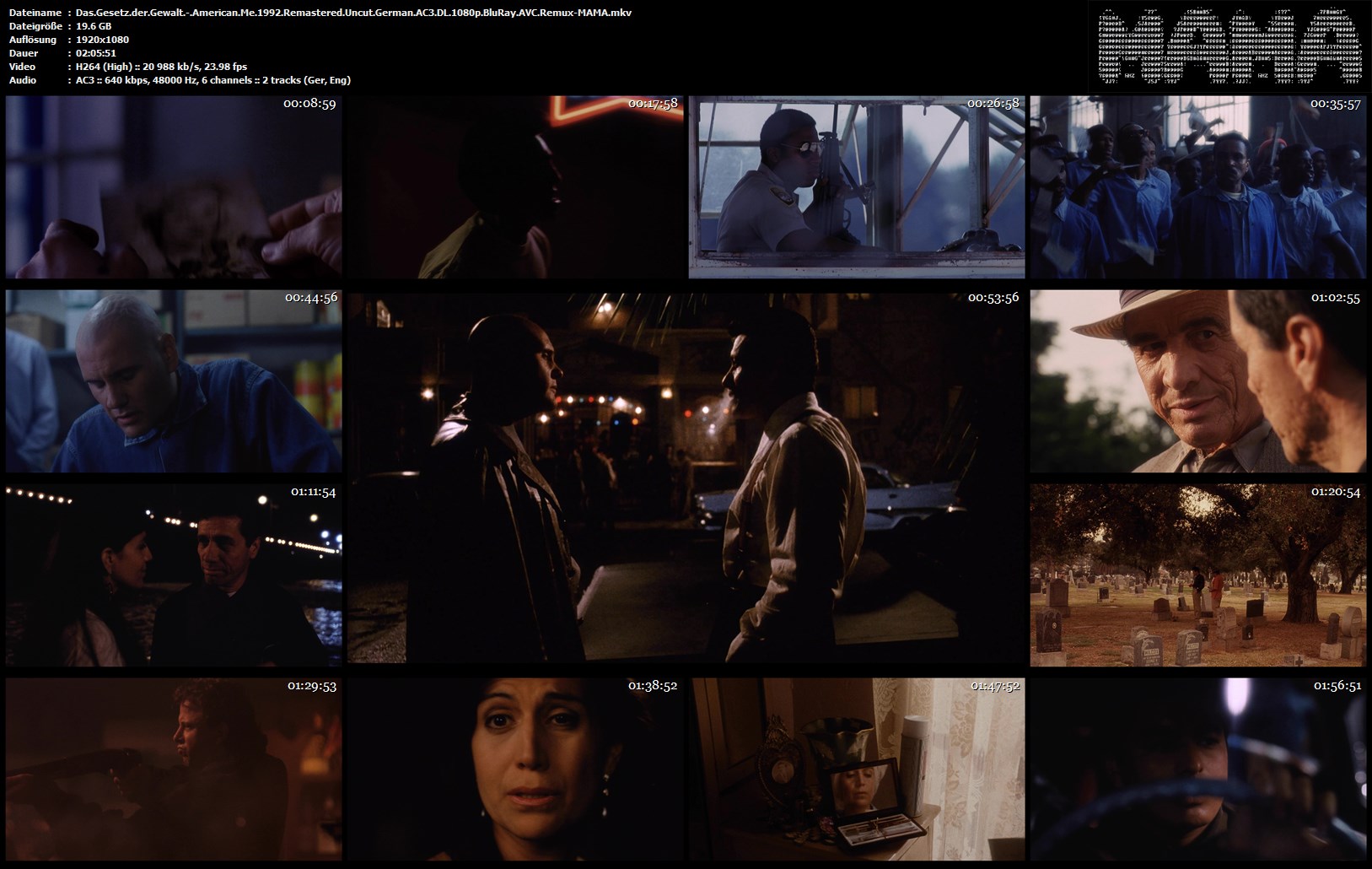Select the 01:38:52 woman close-up frame
Viewport: 1372px width, 869px height.
tap(515, 769)
